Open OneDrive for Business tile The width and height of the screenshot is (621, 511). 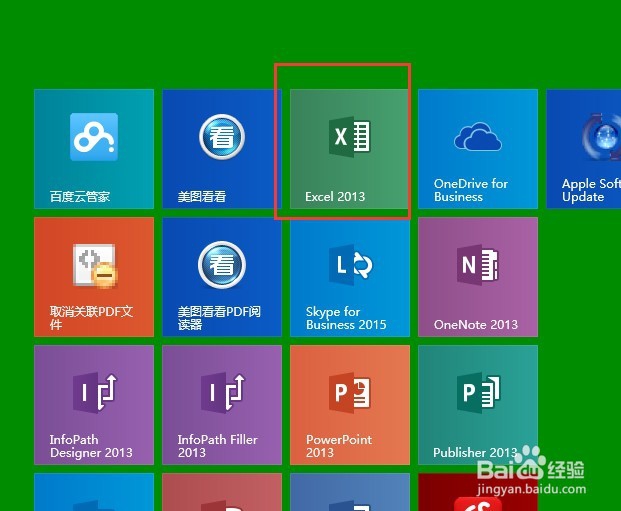point(478,149)
